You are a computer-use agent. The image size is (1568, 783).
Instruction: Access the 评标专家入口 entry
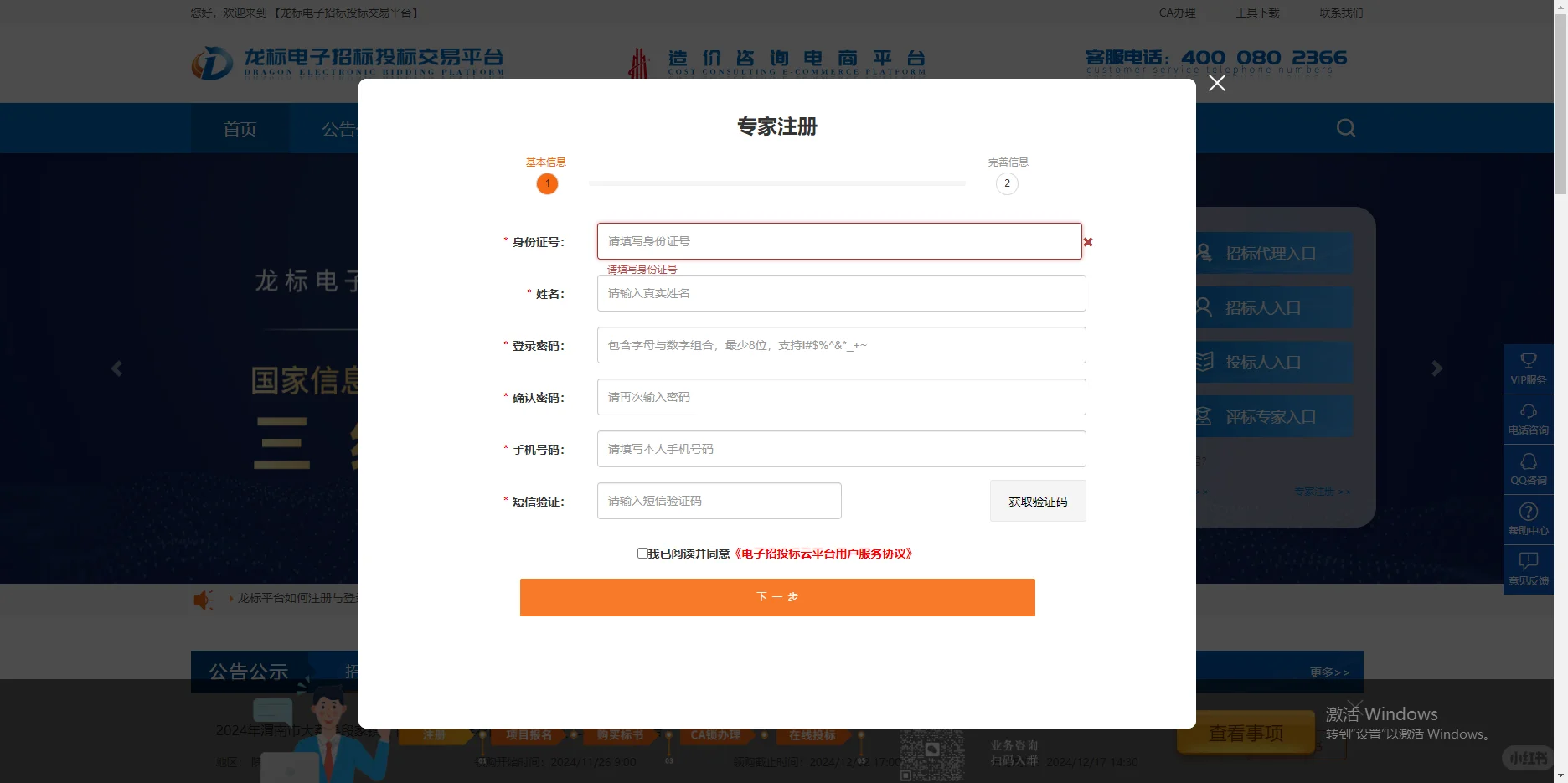pyautogui.click(x=1270, y=416)
